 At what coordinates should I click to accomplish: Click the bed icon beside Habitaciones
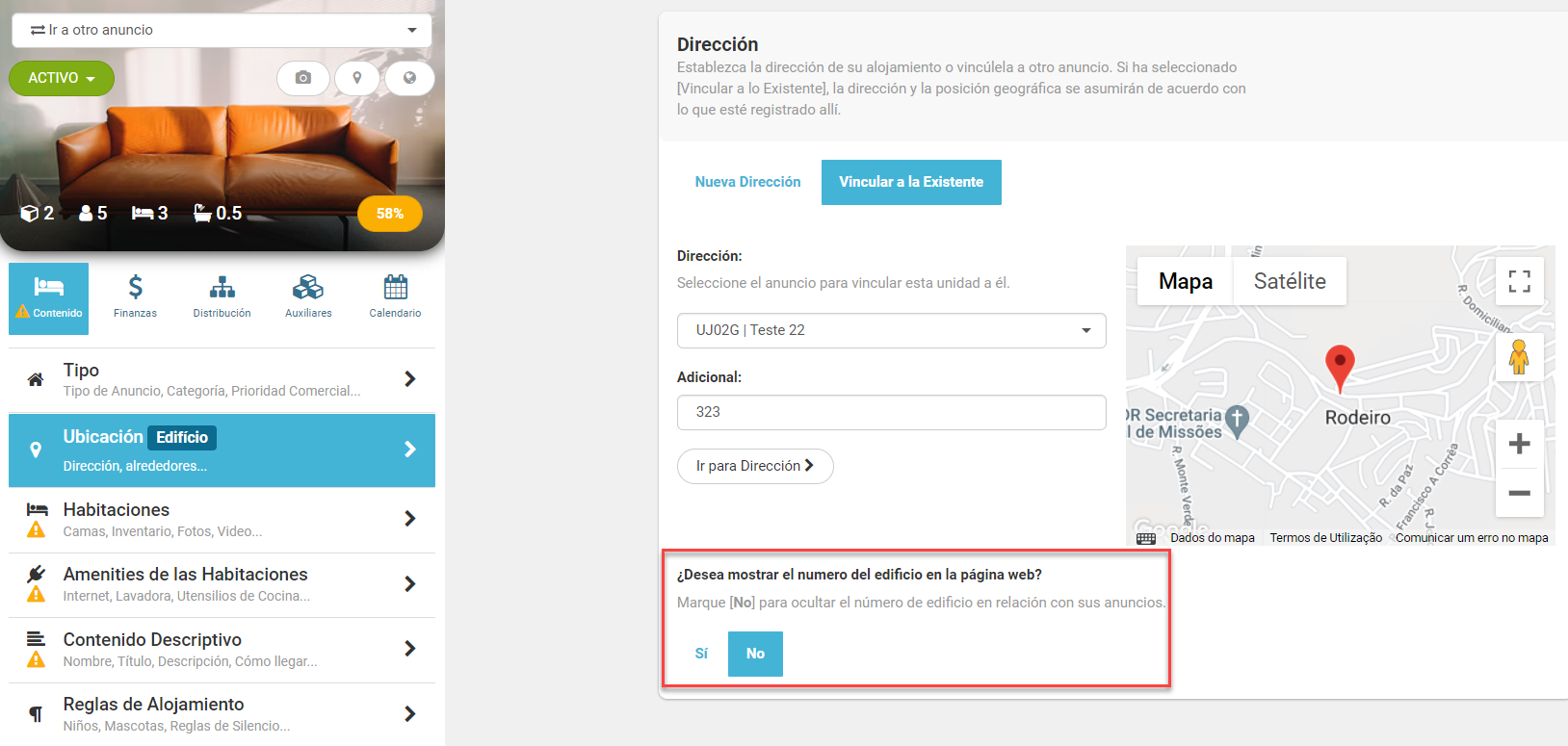[37, 509]
